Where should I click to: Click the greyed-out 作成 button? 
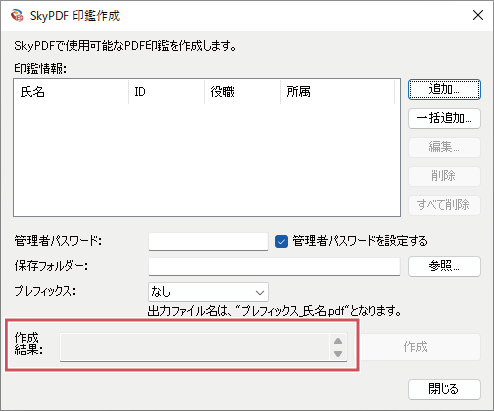click(416, 347)
